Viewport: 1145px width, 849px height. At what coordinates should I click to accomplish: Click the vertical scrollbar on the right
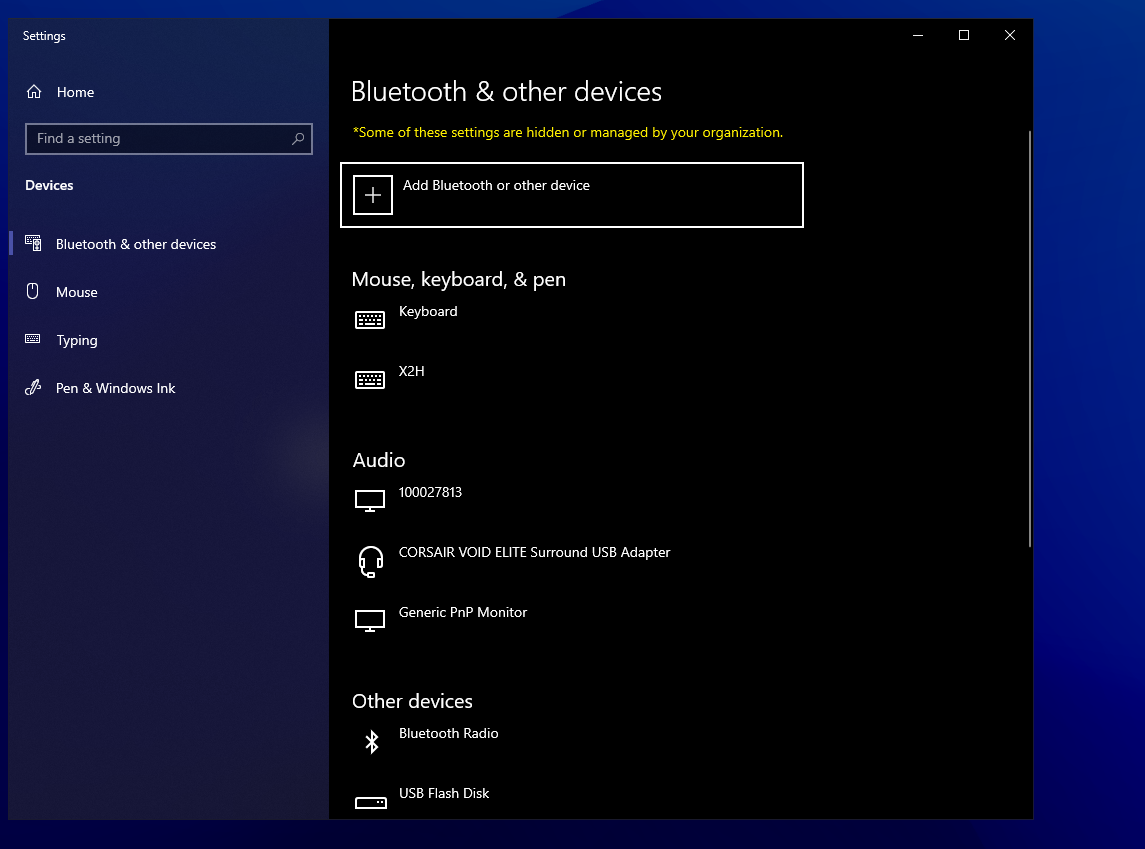[x=1029, y=340]
